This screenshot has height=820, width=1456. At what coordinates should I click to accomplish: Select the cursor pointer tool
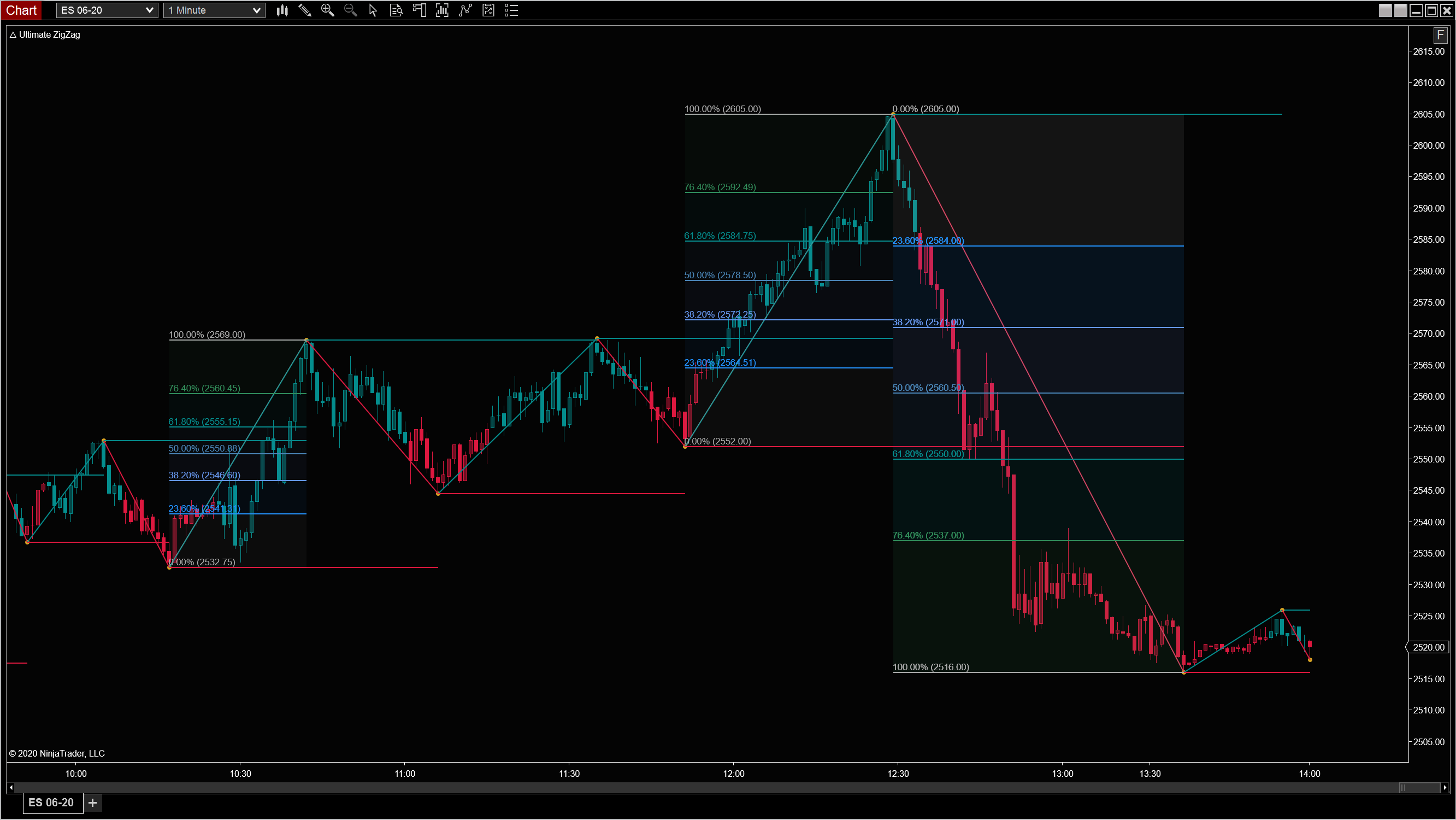pos(373,10)
